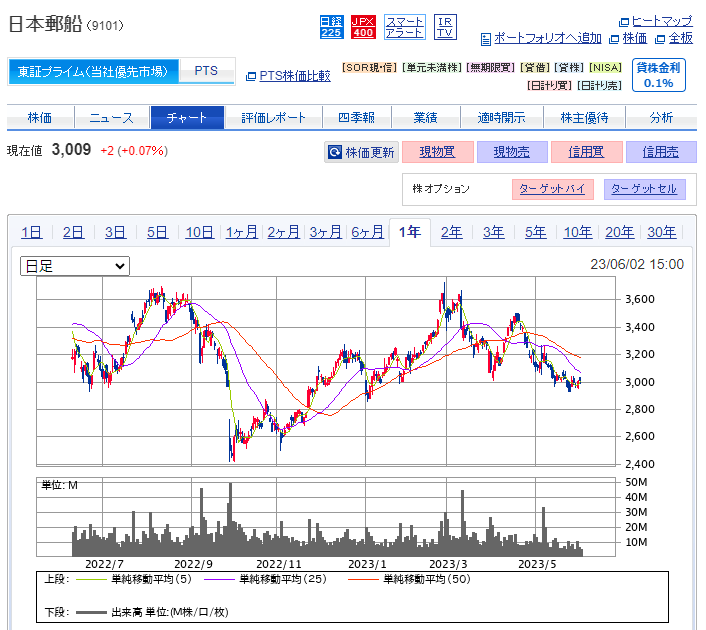Viewport: 706px width, 630px height.
Task: Click the 貸株金利 0.1% box
Action: 658,75
